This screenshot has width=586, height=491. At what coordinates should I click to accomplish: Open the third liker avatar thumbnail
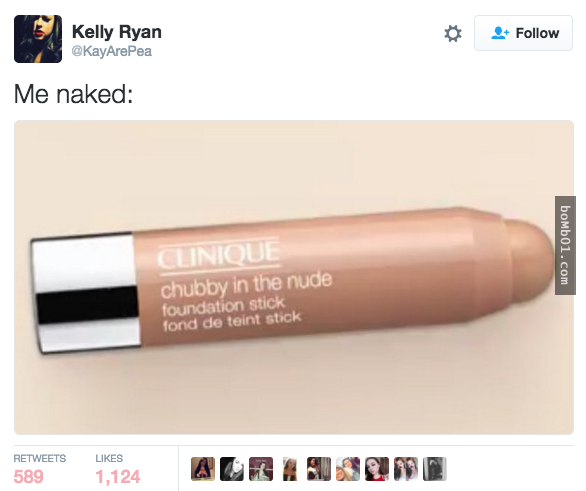click(261, 469)
